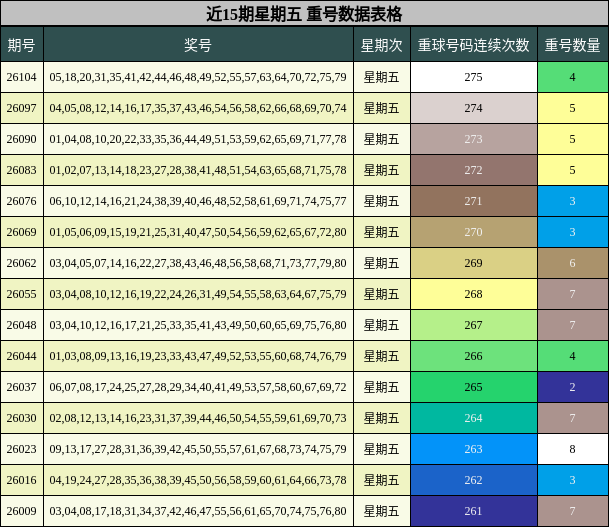Click issue number 26016

click(22, 480)
